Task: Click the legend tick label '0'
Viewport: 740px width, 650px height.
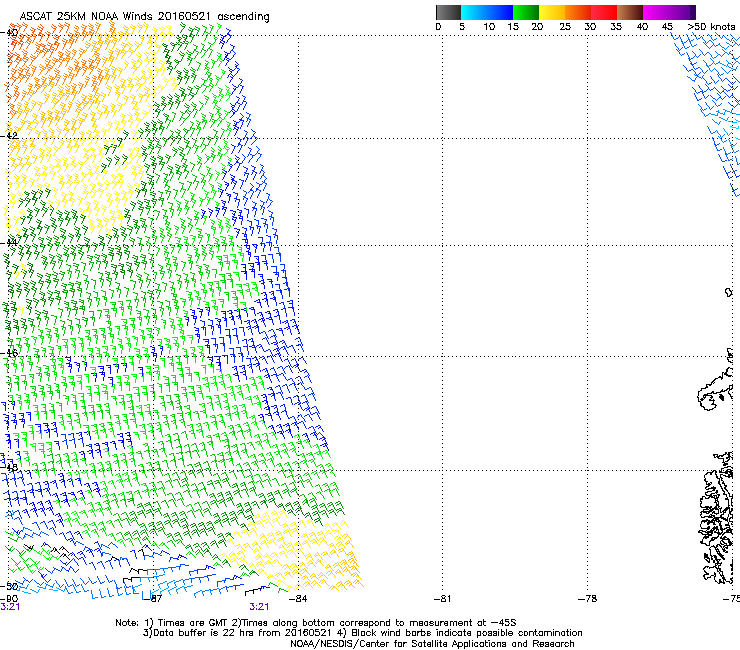Action: click(438, 27)
